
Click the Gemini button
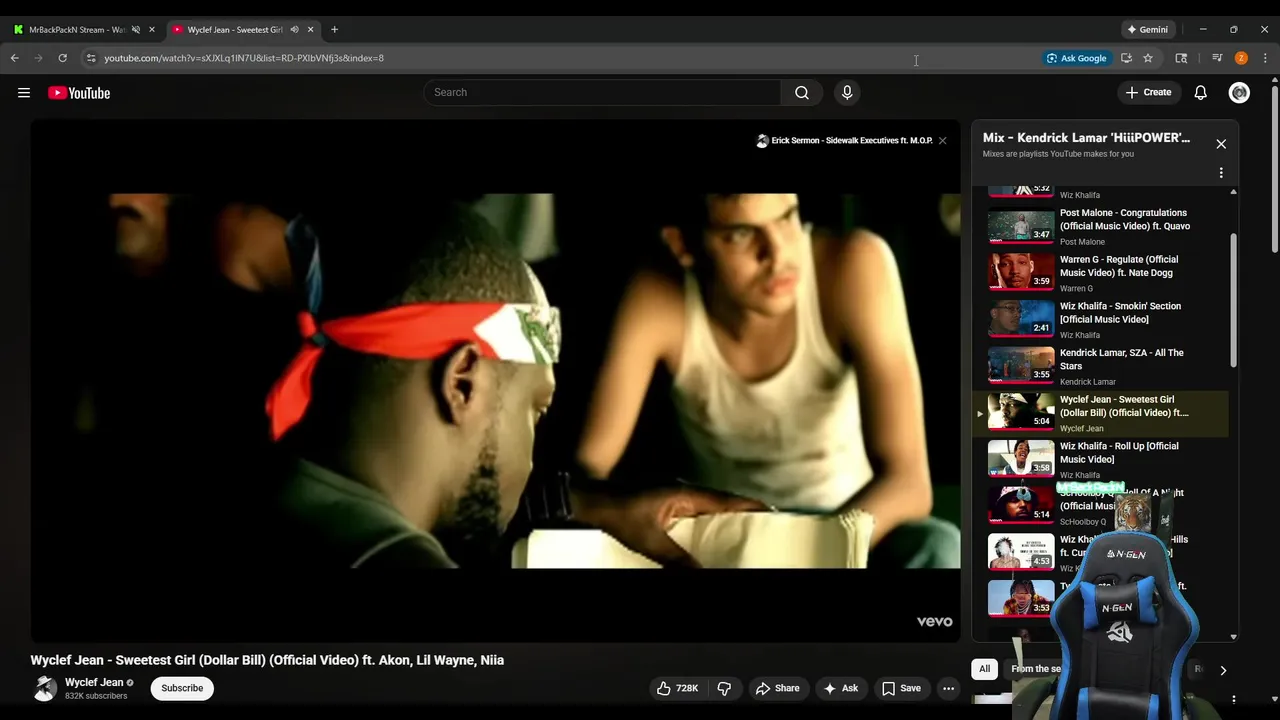[x=1148, y=30]
